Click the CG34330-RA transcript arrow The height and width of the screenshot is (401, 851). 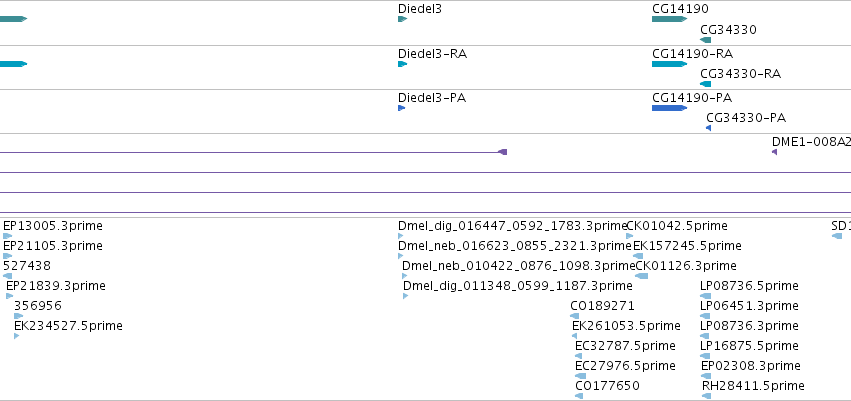pos(706,84)
